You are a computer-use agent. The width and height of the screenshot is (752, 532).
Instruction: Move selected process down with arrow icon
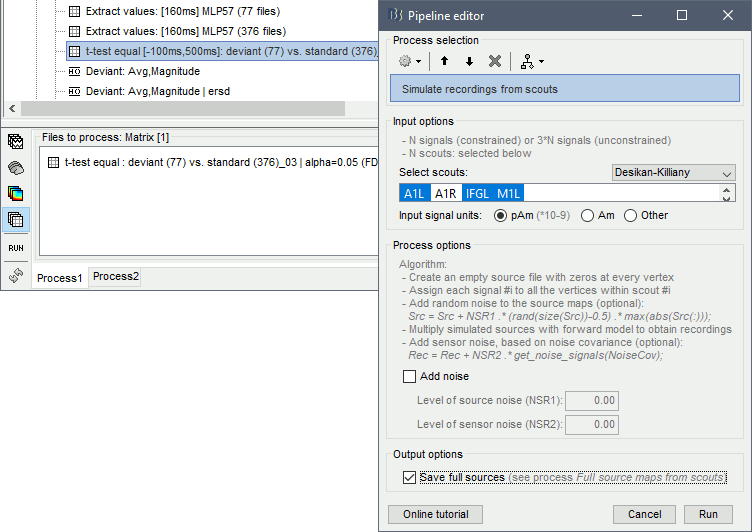tap(469, 61)
